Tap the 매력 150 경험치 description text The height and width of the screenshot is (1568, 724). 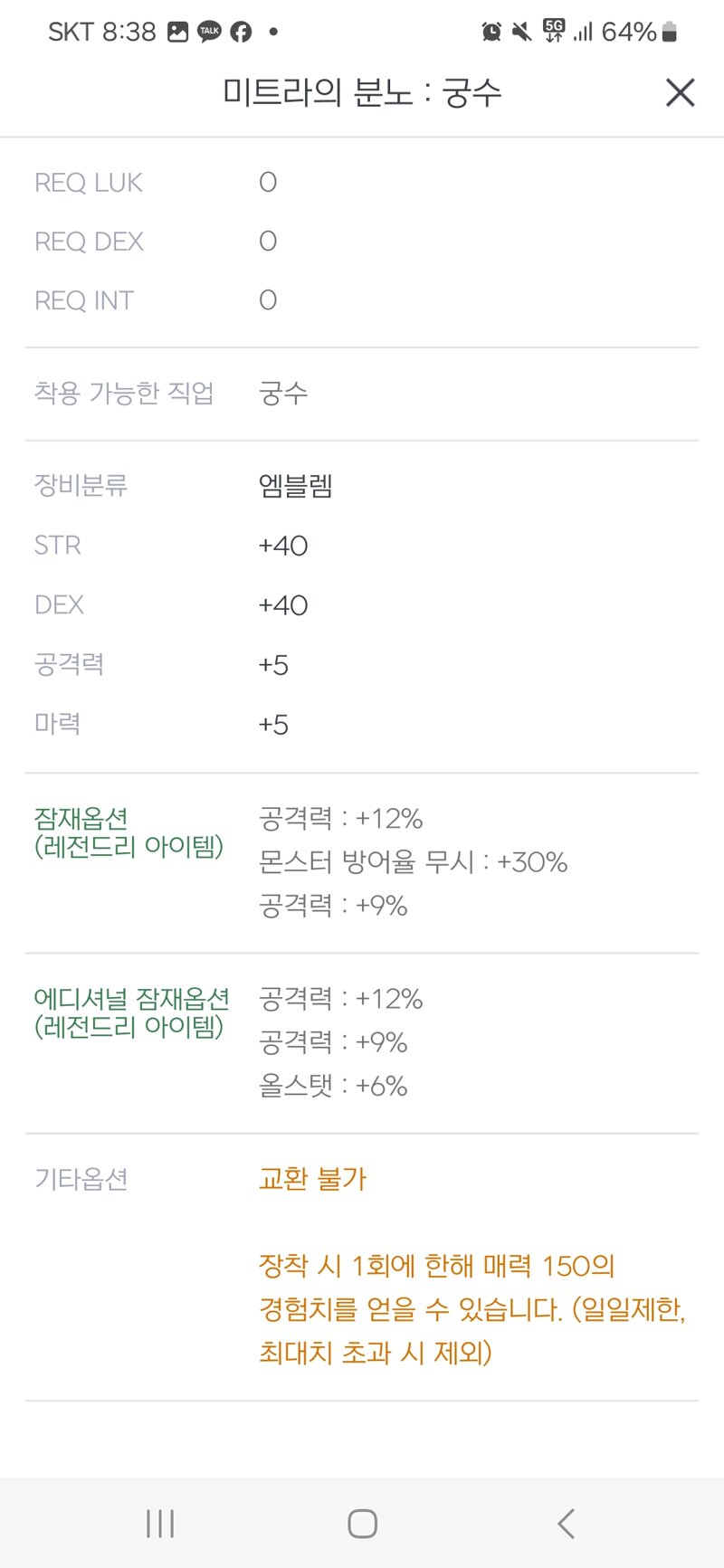pyautogui.click(x=472, y=1309)
